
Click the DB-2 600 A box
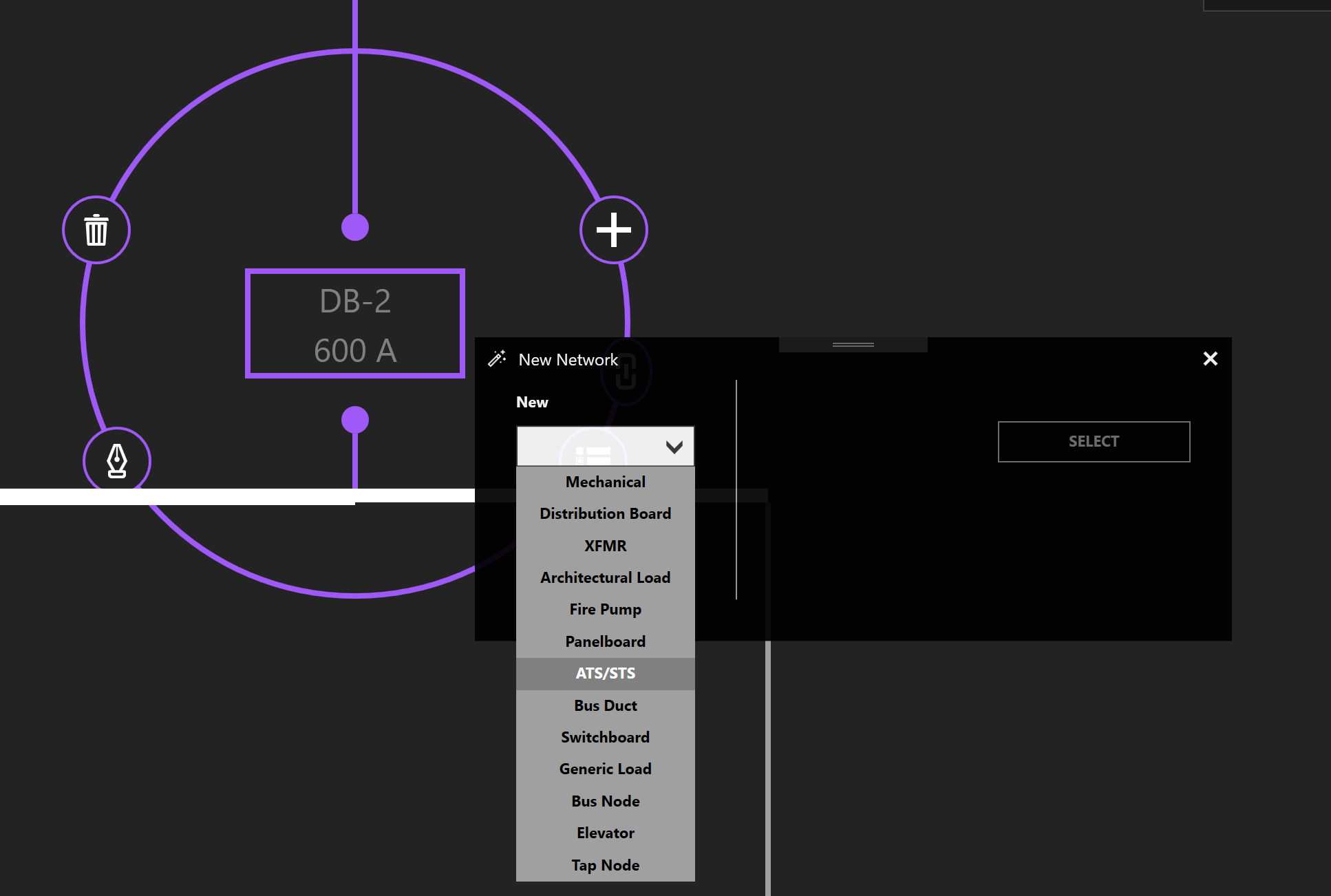(x=355, y=323)
